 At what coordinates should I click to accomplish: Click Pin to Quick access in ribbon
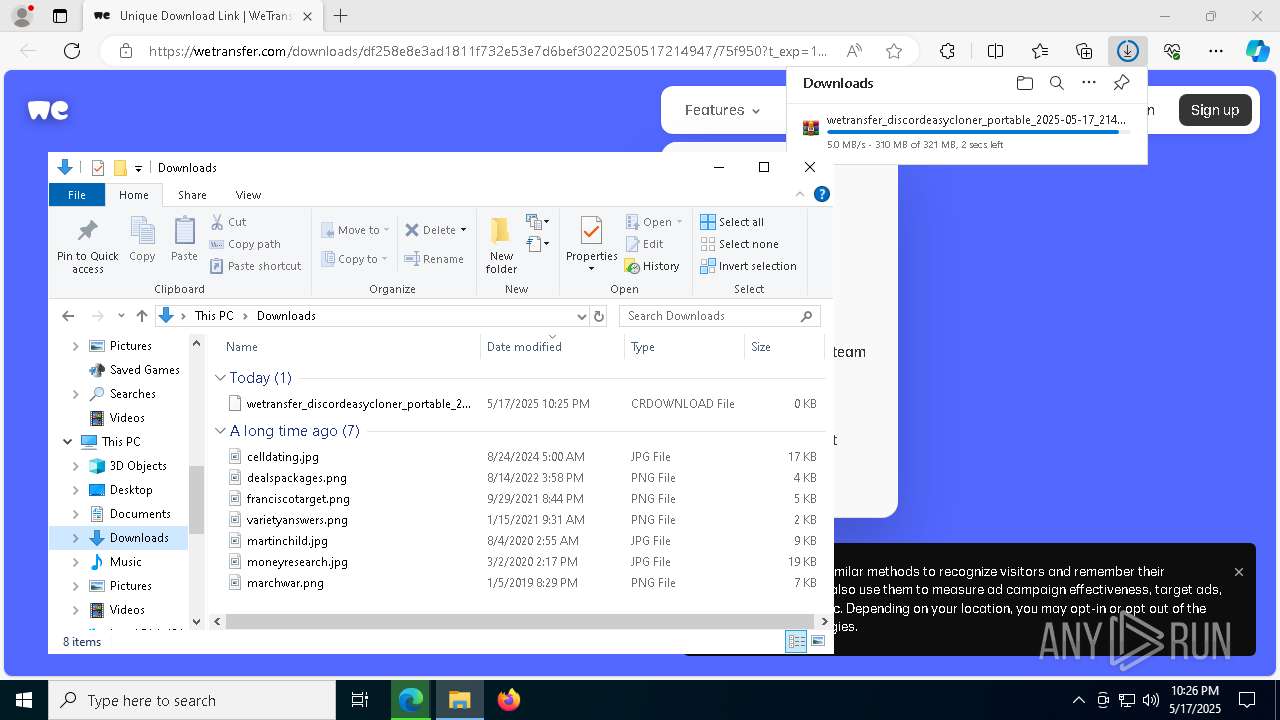(88, 246)
